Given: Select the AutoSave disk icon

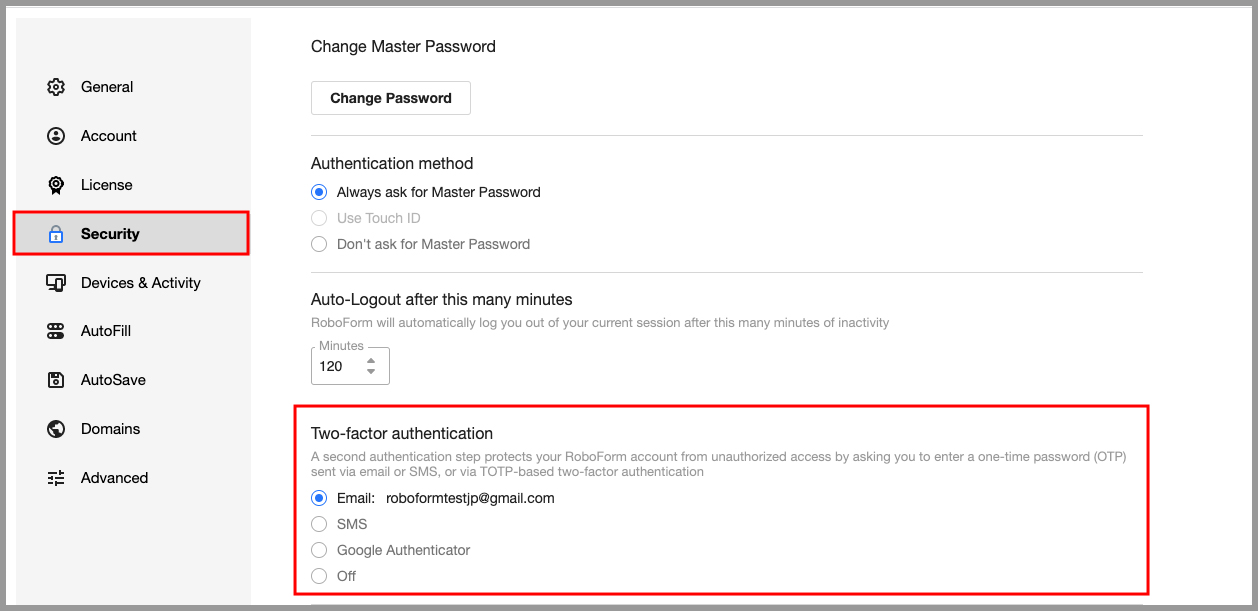Looking at the screenshot, I should [x=56, y=380].
